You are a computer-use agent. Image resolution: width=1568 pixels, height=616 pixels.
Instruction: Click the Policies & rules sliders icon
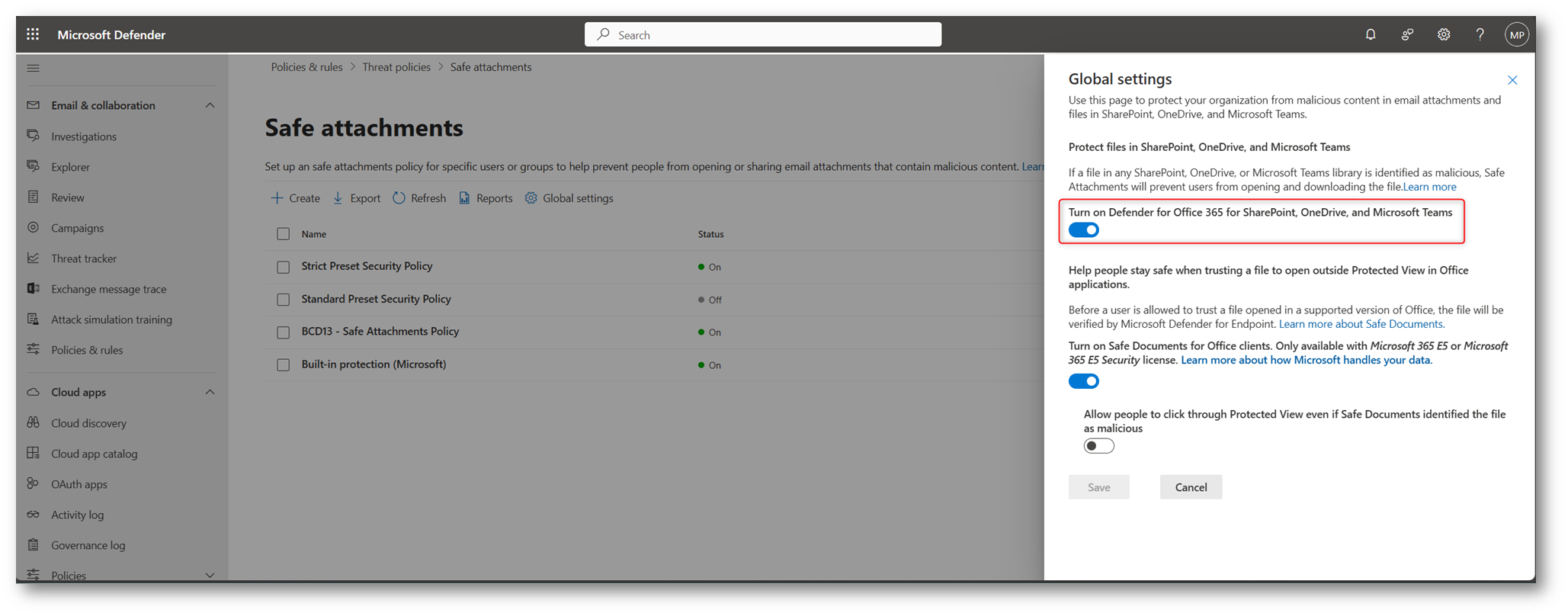click(x=33, y=349)
